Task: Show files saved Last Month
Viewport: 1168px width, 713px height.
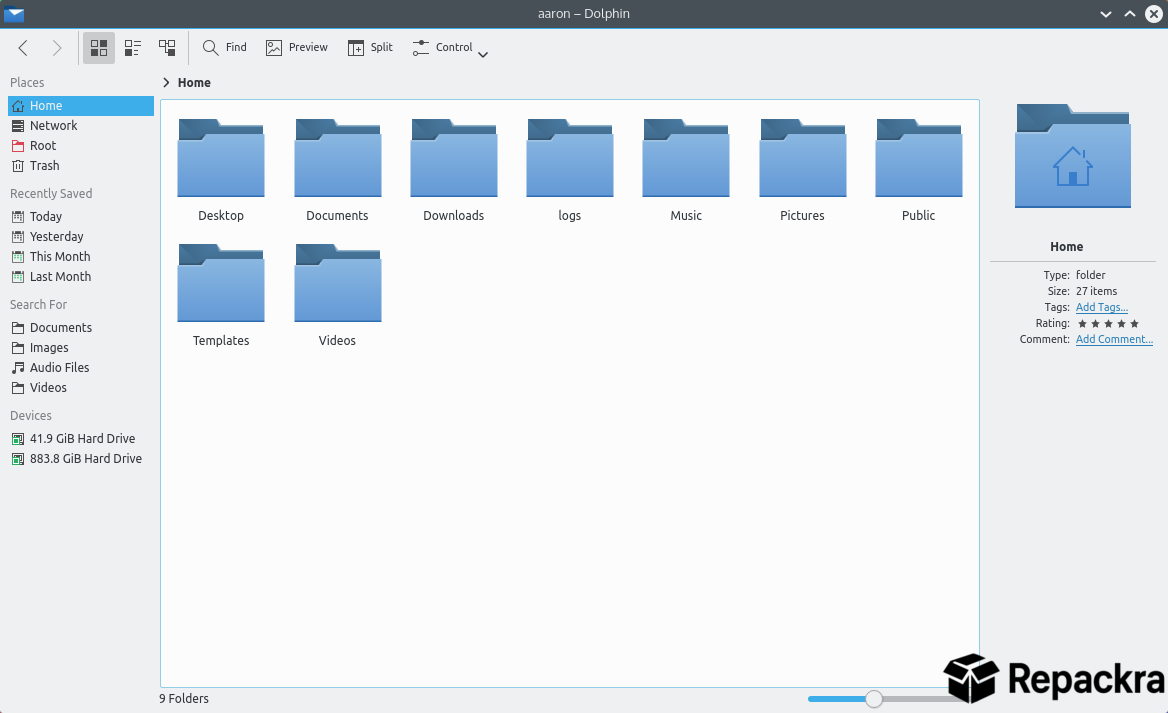Action: (x=80, y=277)
